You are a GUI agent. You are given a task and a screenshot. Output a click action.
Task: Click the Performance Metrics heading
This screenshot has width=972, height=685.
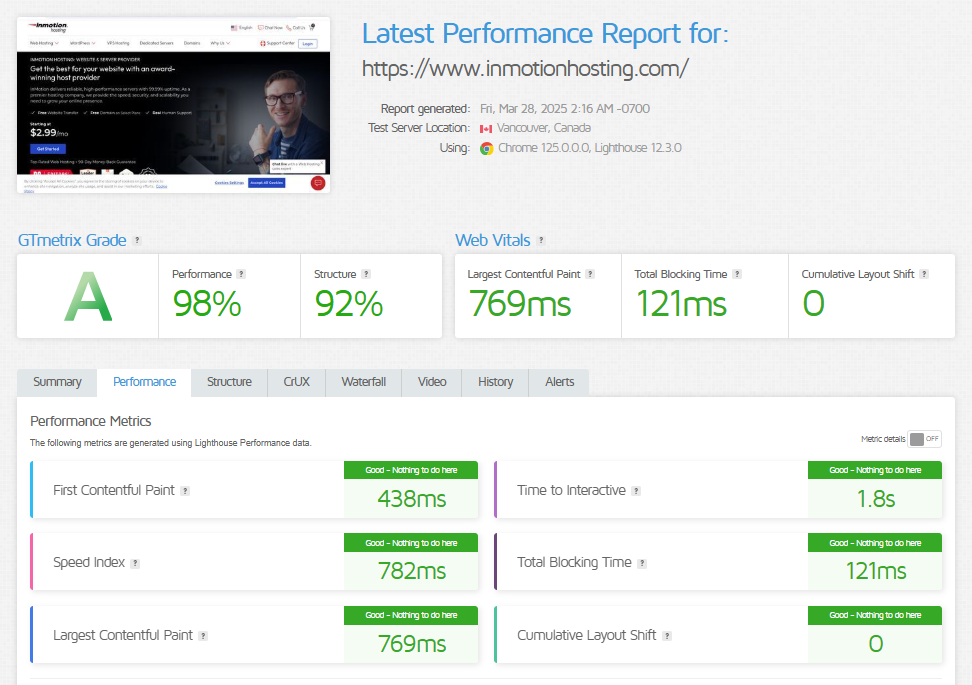click(x=91, y=422)
